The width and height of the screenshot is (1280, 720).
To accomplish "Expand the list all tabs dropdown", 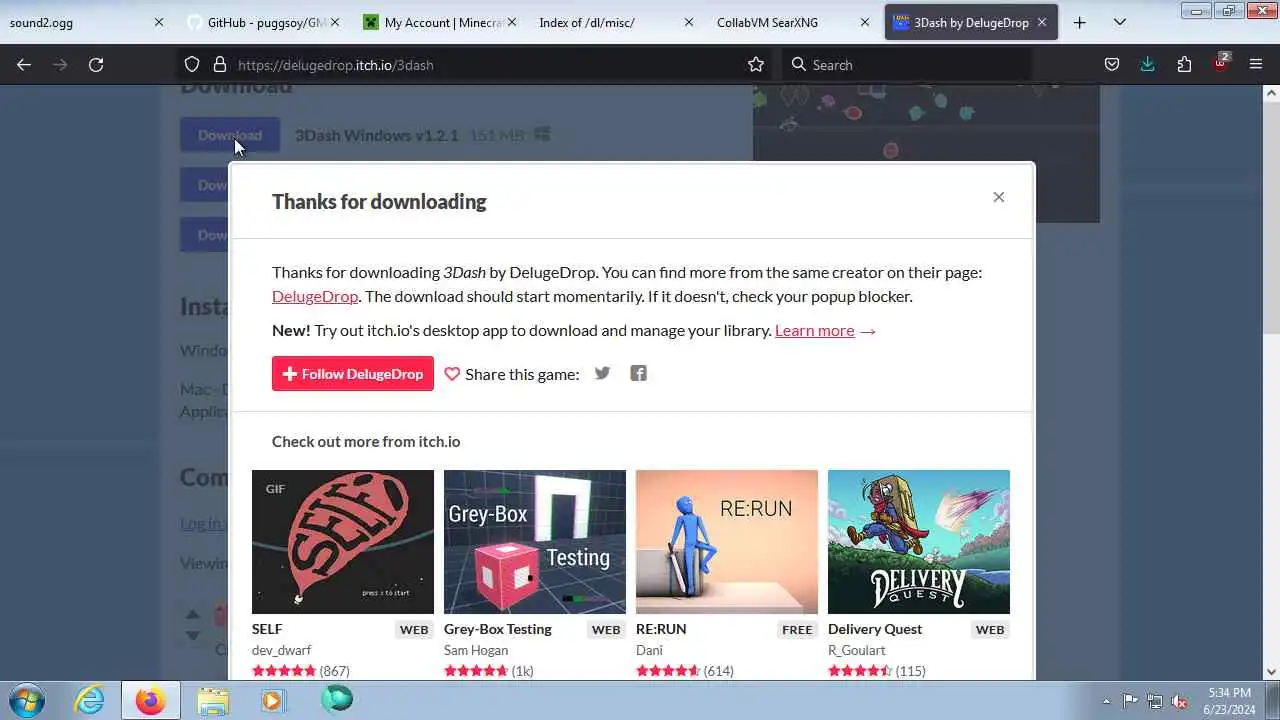I will pos(1120,22).
